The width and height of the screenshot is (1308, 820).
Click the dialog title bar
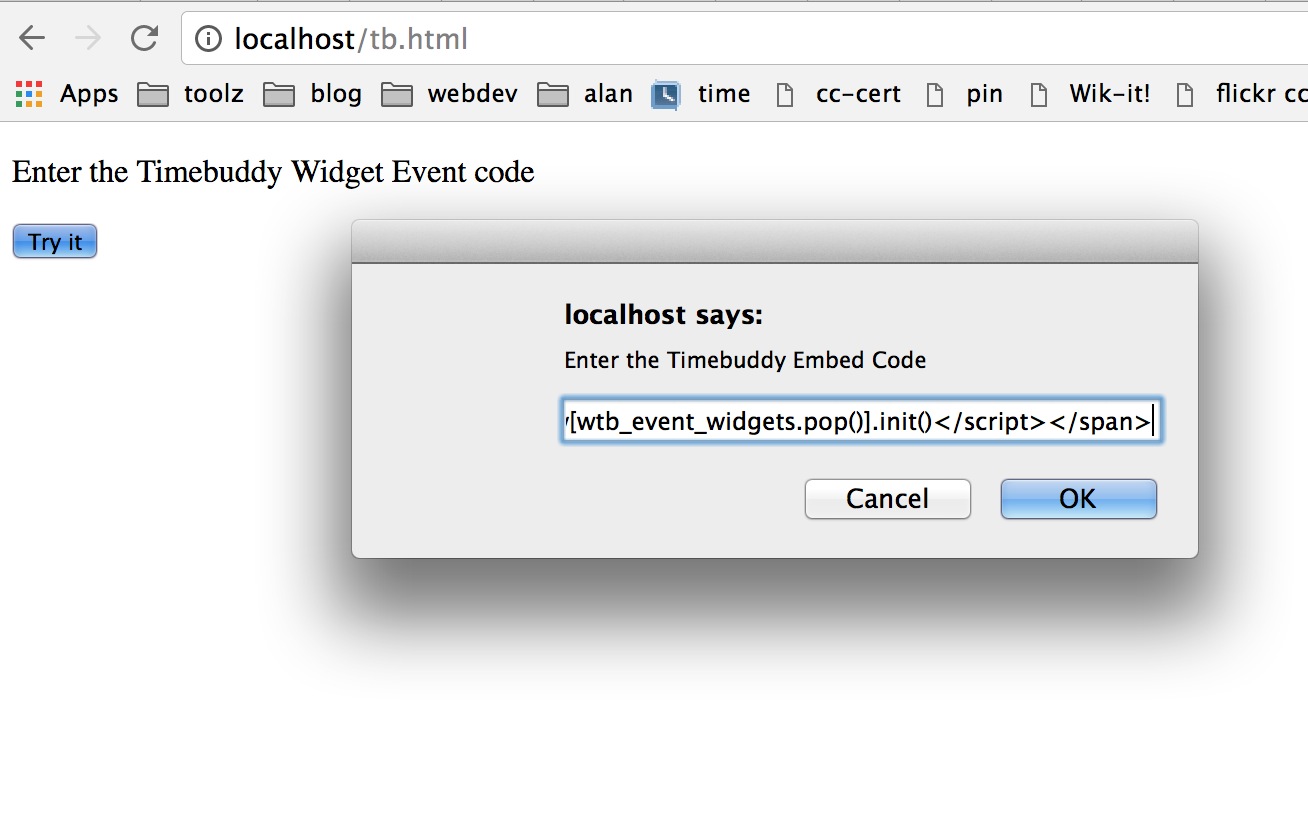774,241
